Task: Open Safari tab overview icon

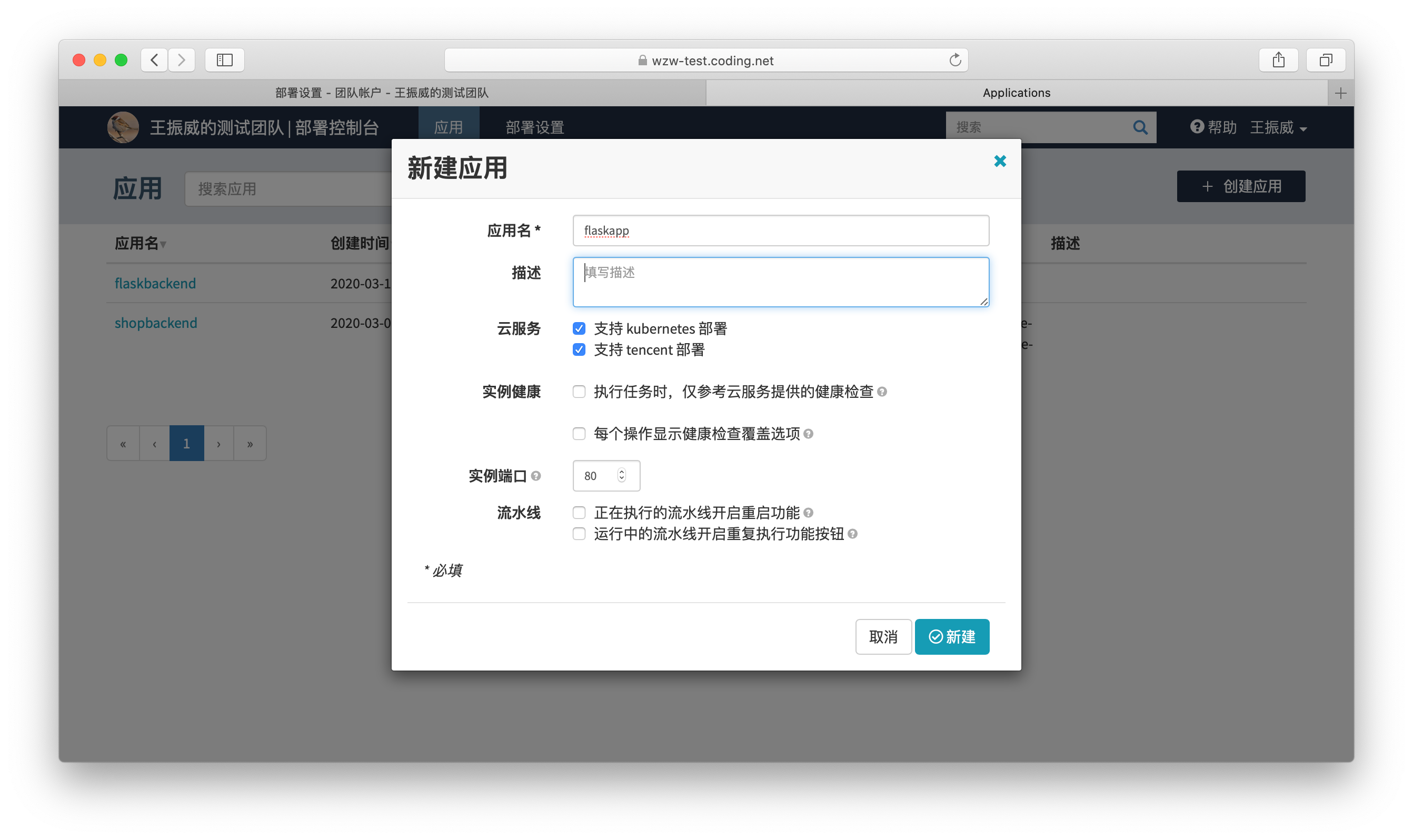Action: coord(1325,60)
